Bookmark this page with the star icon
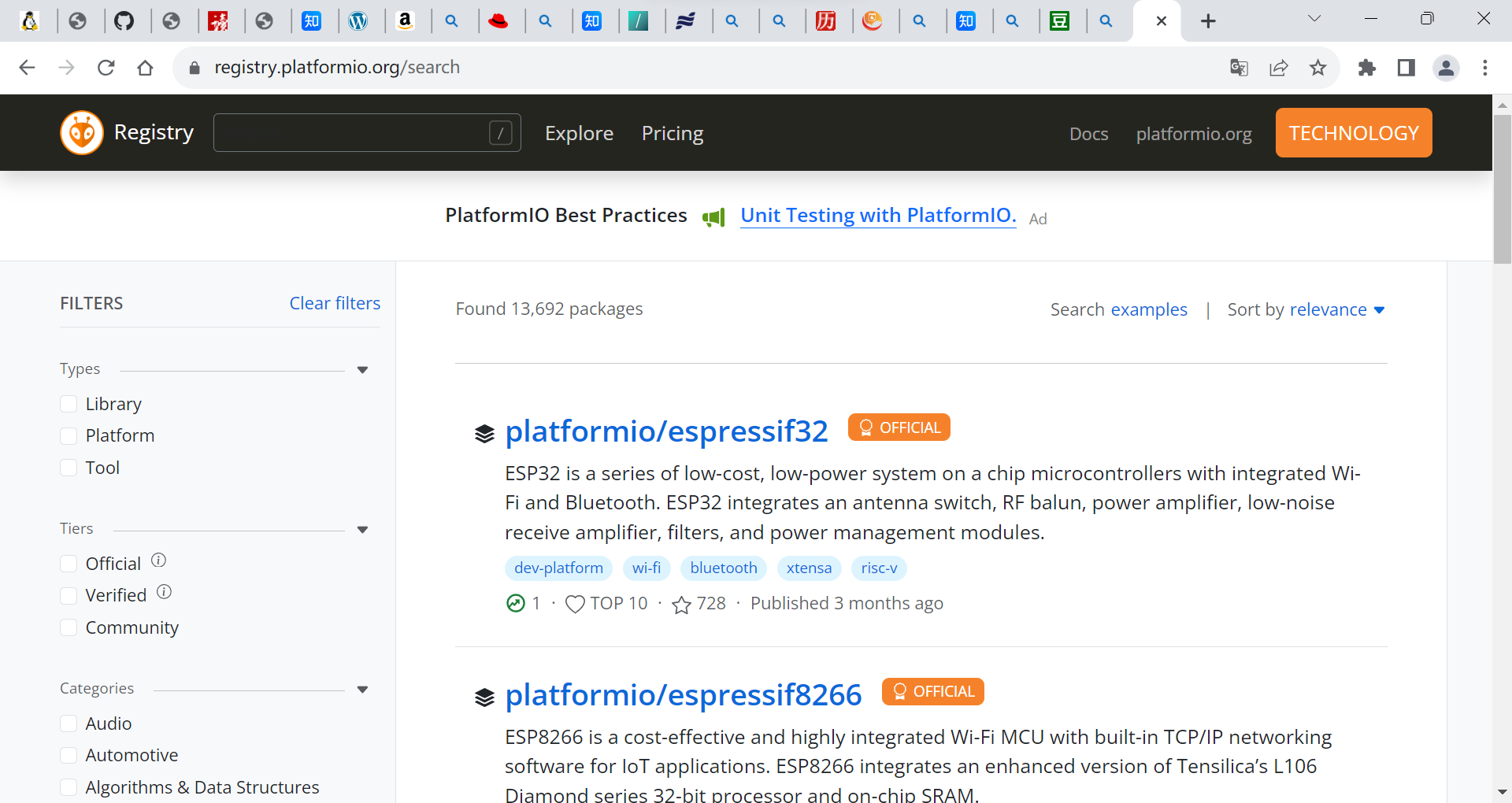The image size is (1512, 803). coord(1317,68)
